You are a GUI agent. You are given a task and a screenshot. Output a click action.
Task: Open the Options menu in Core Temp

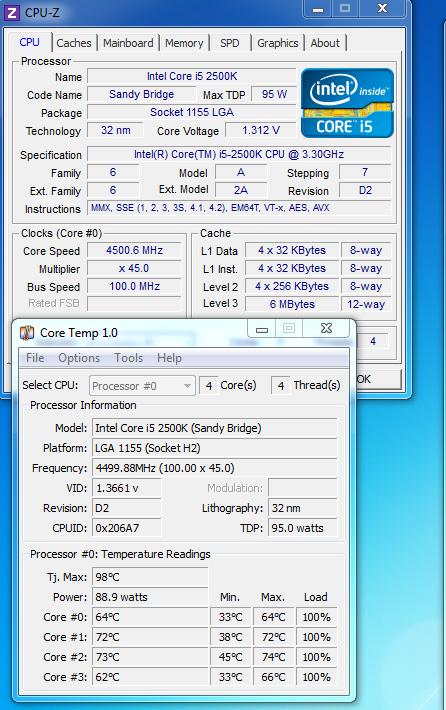click(79, 358)
